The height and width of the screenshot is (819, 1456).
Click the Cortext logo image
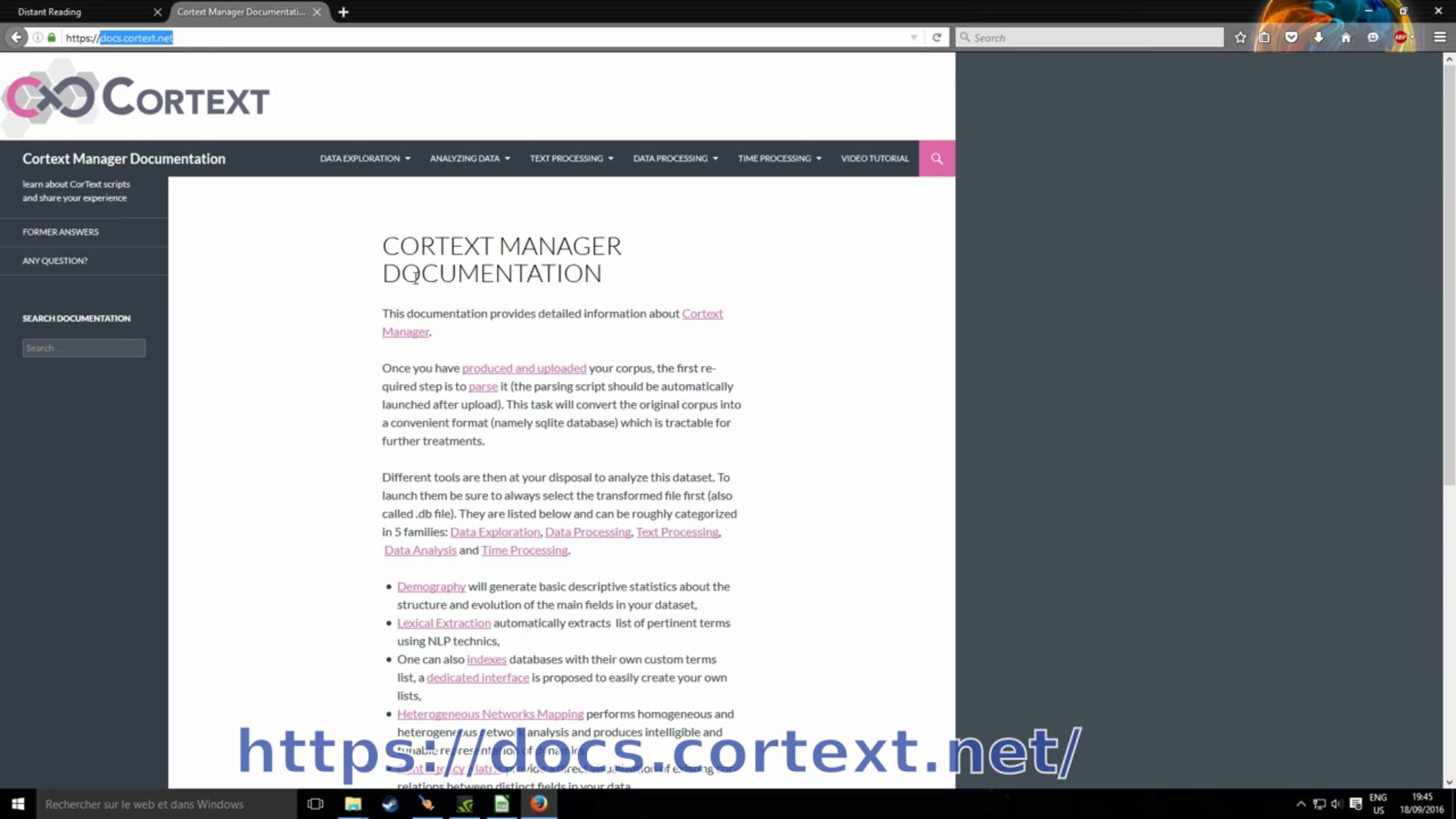[136, 97]
